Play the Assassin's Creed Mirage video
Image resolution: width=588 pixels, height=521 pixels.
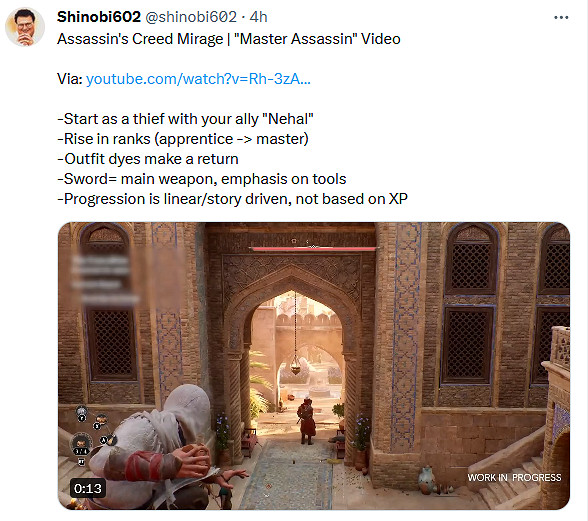click(x=314, y=366)
